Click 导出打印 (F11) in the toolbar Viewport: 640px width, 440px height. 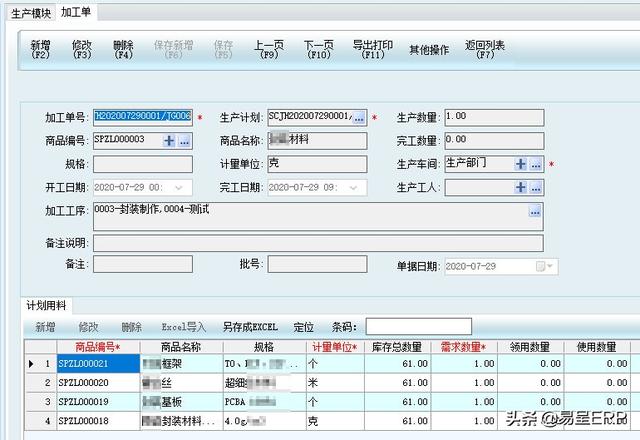(x=372, y=50)
